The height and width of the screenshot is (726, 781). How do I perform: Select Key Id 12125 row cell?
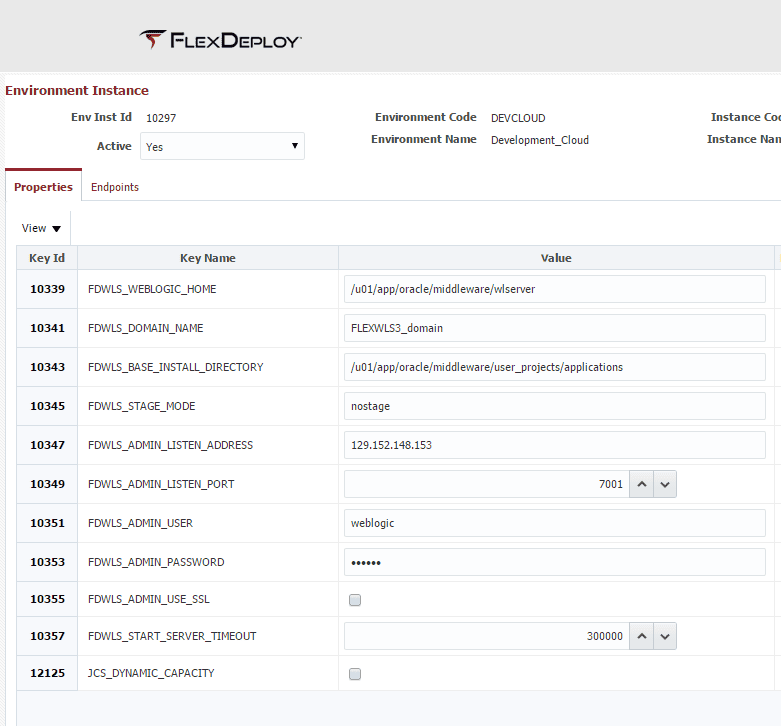47,673
